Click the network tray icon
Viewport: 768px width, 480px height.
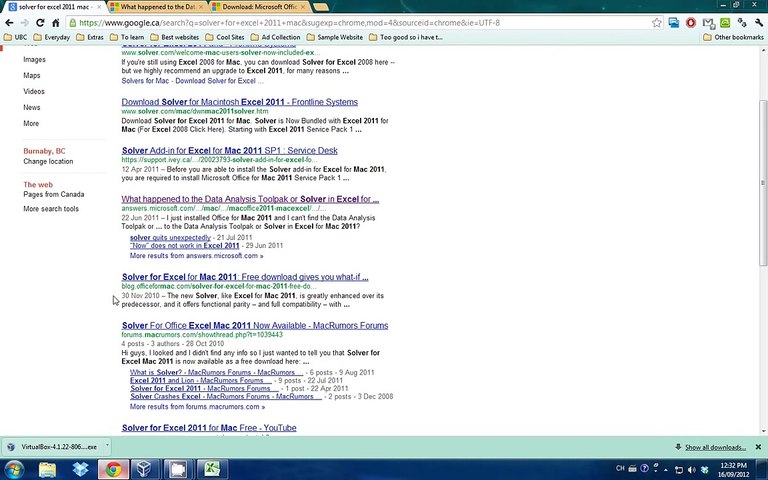coord(679,470)
